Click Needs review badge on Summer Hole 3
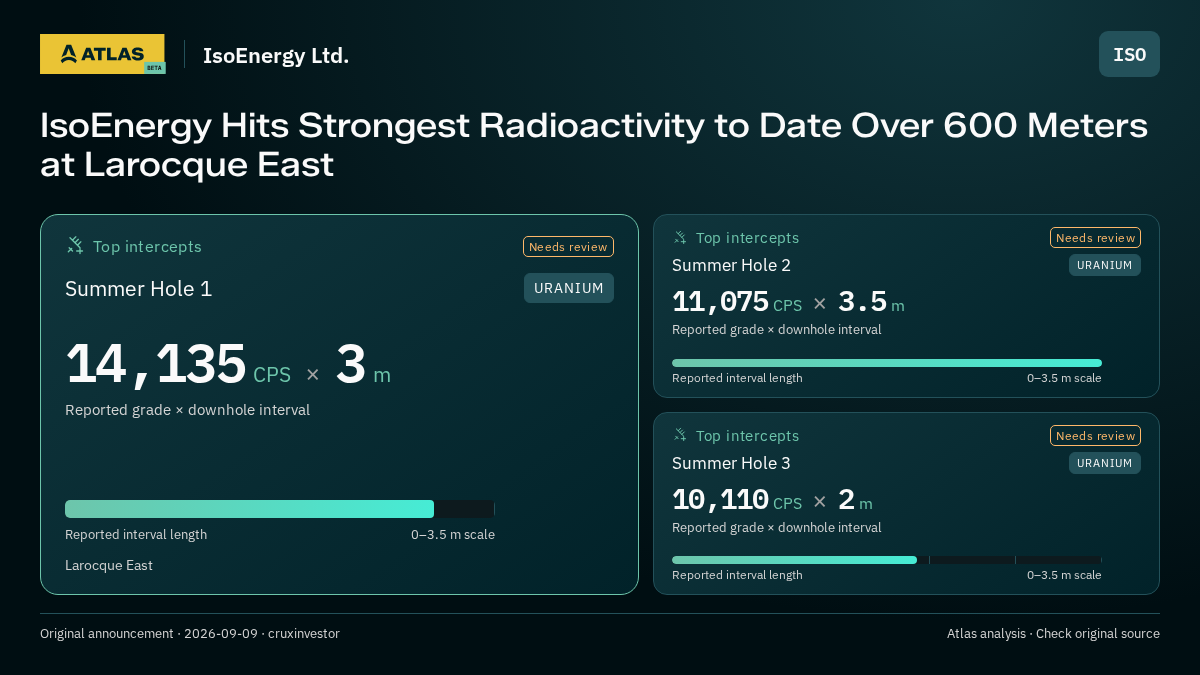The width and height of the screenshot is (1200, 675). coord(1095,435)
